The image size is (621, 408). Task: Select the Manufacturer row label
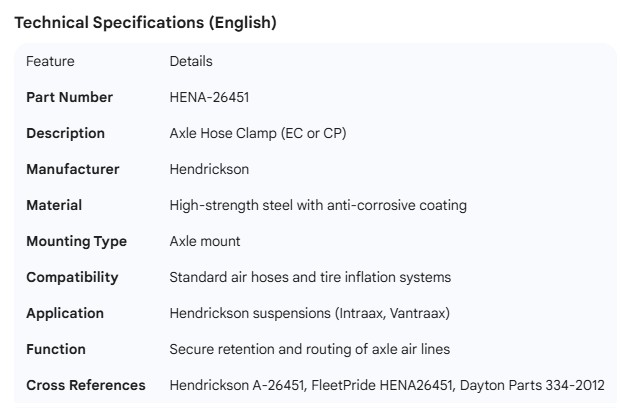(72, 169)
